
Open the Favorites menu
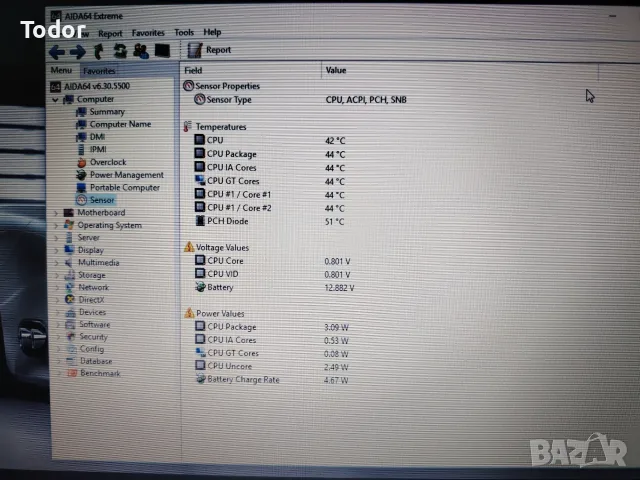[148, 33]
